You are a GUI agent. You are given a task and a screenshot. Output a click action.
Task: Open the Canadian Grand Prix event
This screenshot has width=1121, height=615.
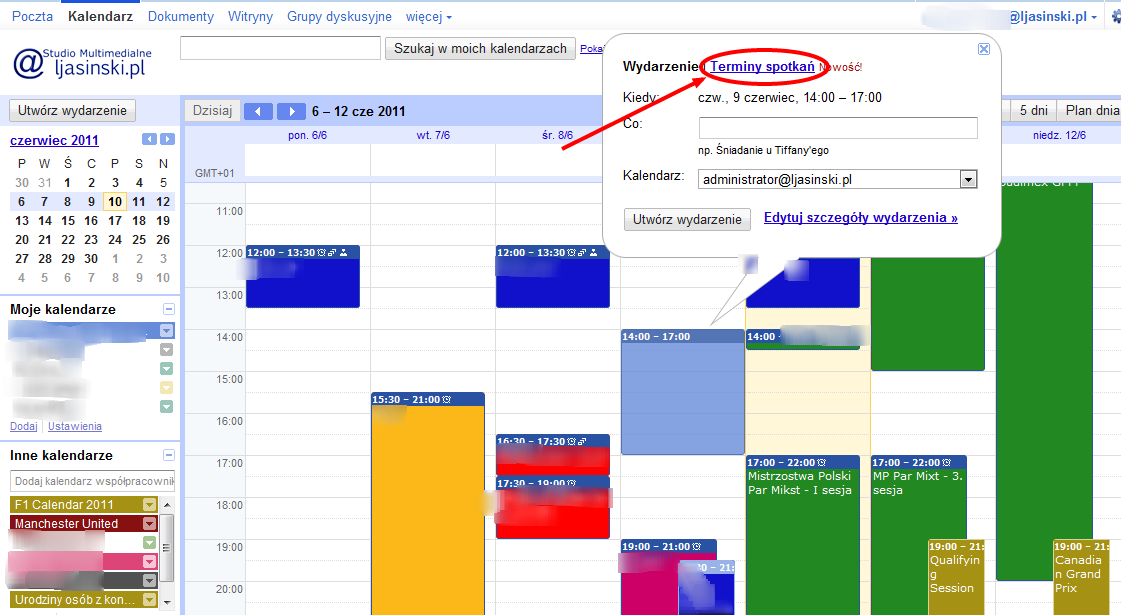point(1081,577)
